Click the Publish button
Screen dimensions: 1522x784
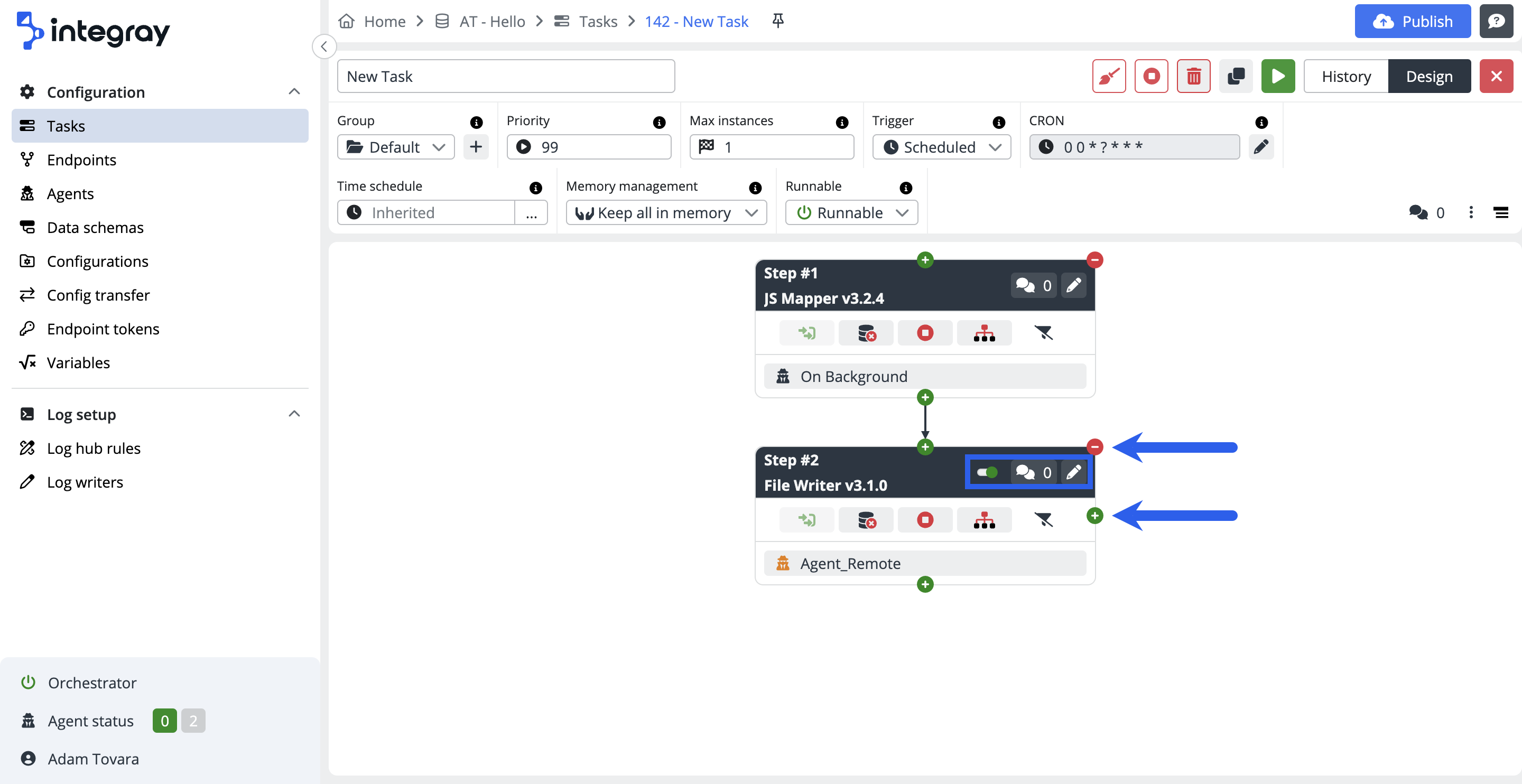tap(1412, 21)
